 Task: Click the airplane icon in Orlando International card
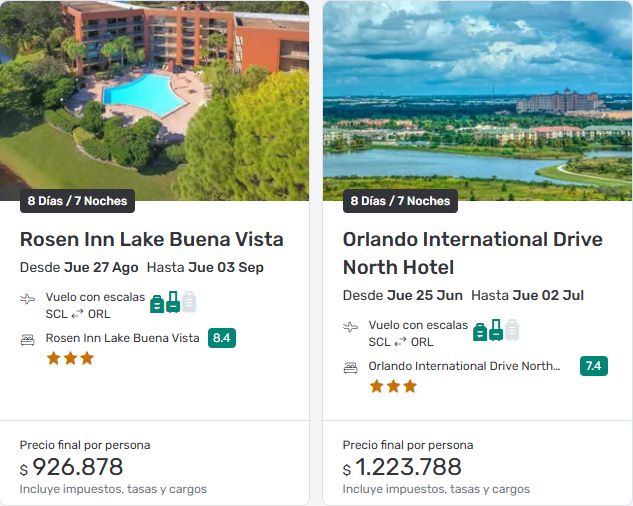click(350, 327)
